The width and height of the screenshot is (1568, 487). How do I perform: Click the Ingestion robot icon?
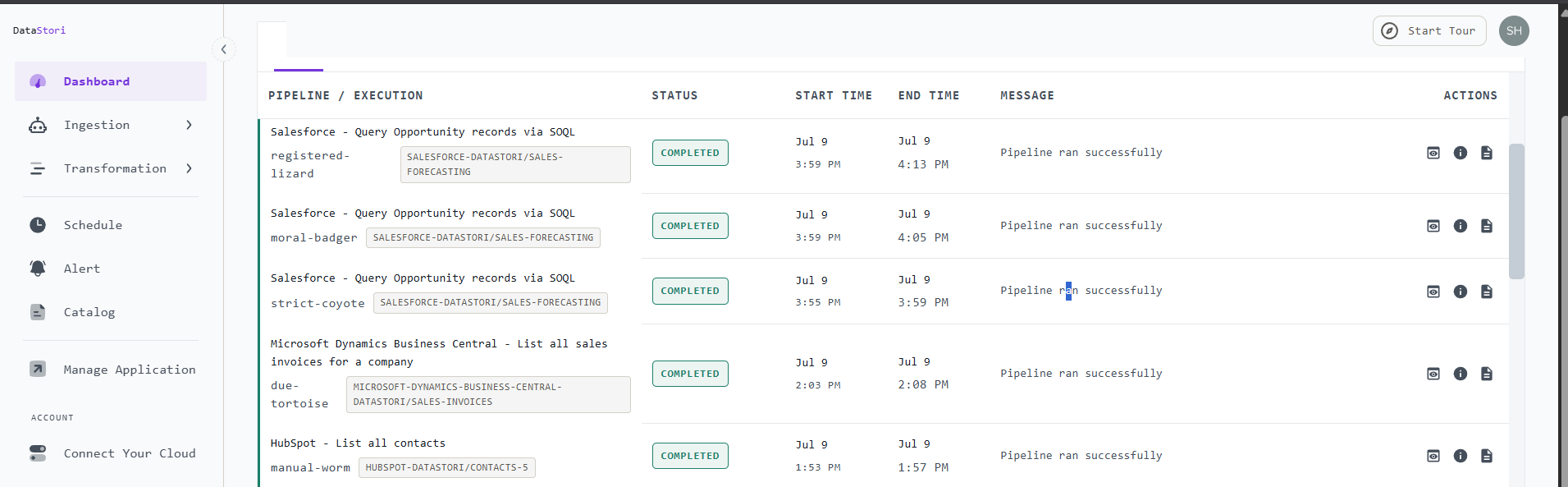point(38,125)
